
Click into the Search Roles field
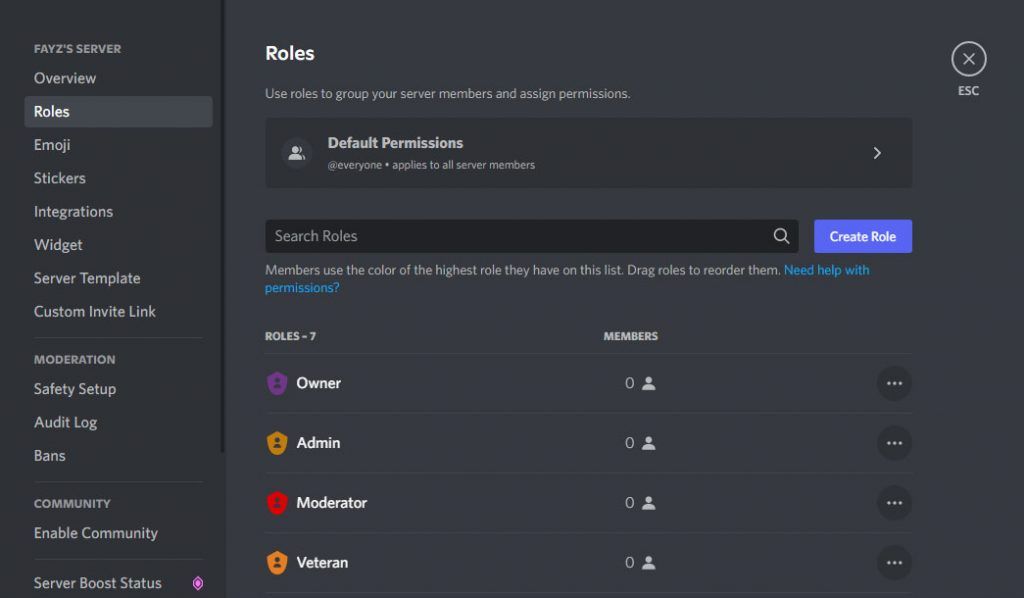(x=532, y=236)
